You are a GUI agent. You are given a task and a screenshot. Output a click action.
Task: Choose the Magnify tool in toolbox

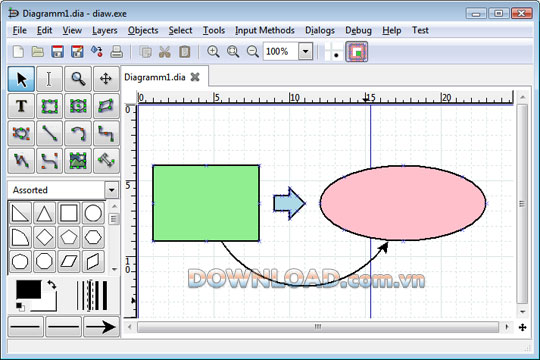pyautogui.click(x=78, y=79)
